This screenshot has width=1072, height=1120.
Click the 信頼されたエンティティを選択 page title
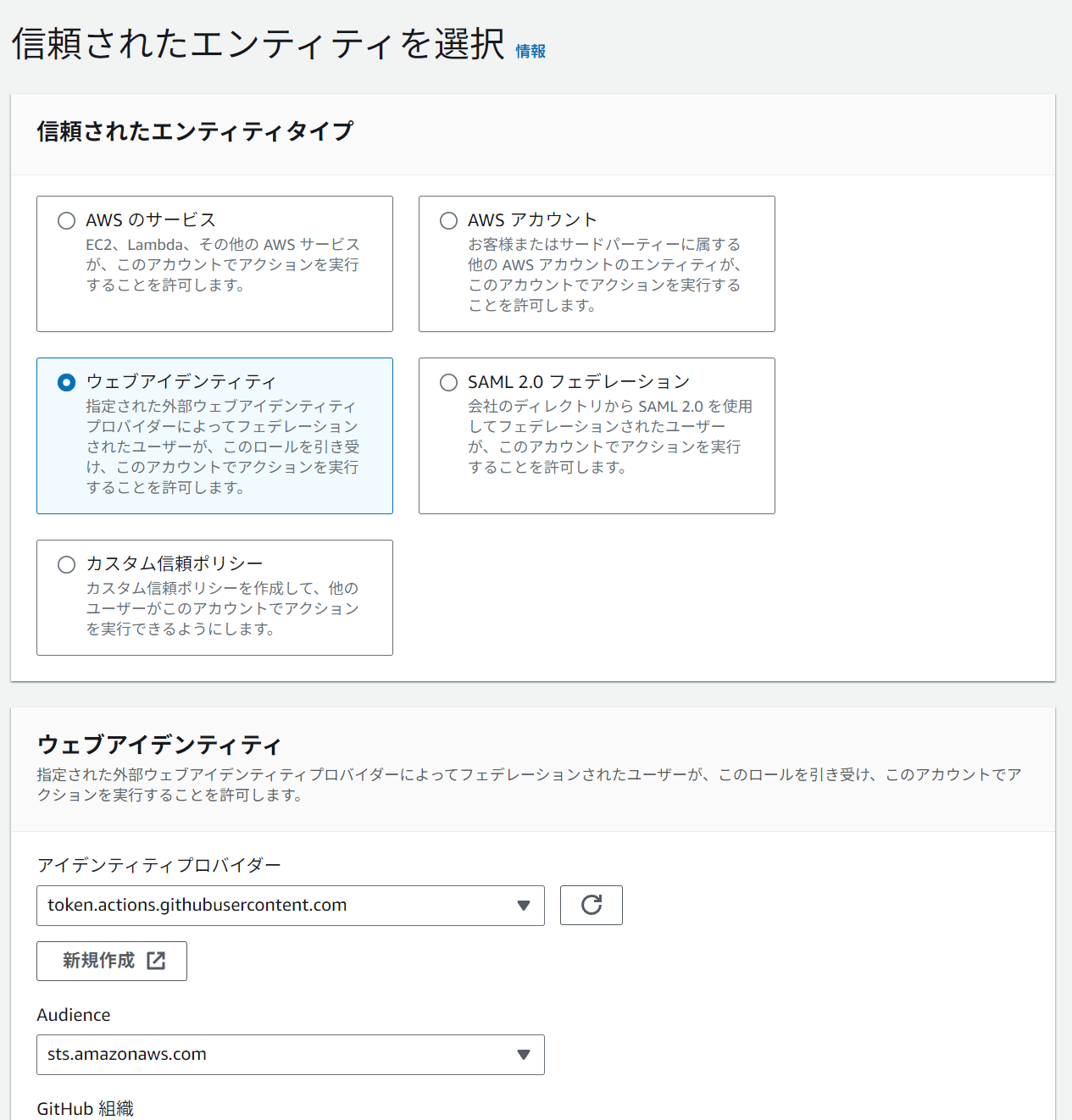[x=258, y=44]
